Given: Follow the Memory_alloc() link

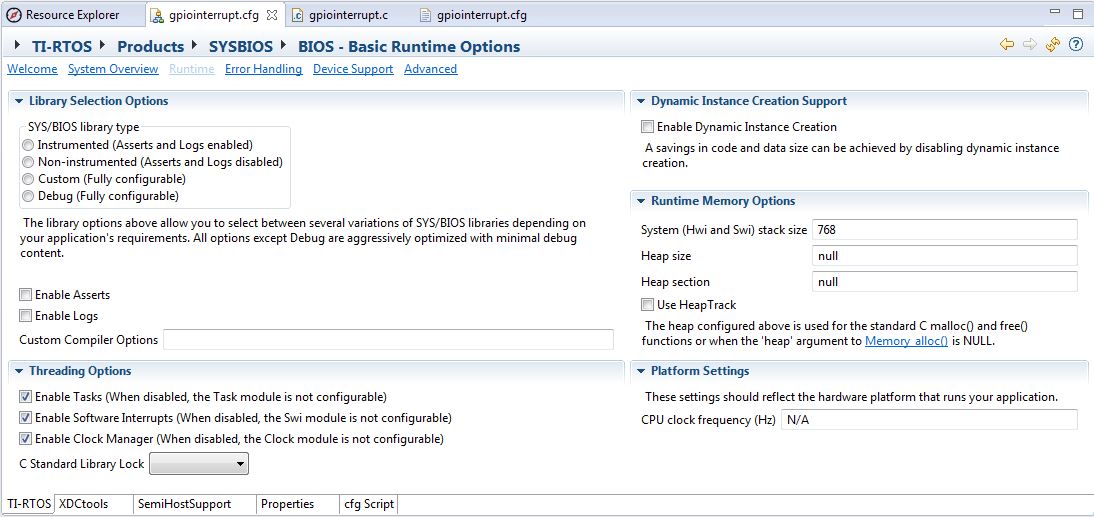Looking at the screenshot, I should click(906, 341).
